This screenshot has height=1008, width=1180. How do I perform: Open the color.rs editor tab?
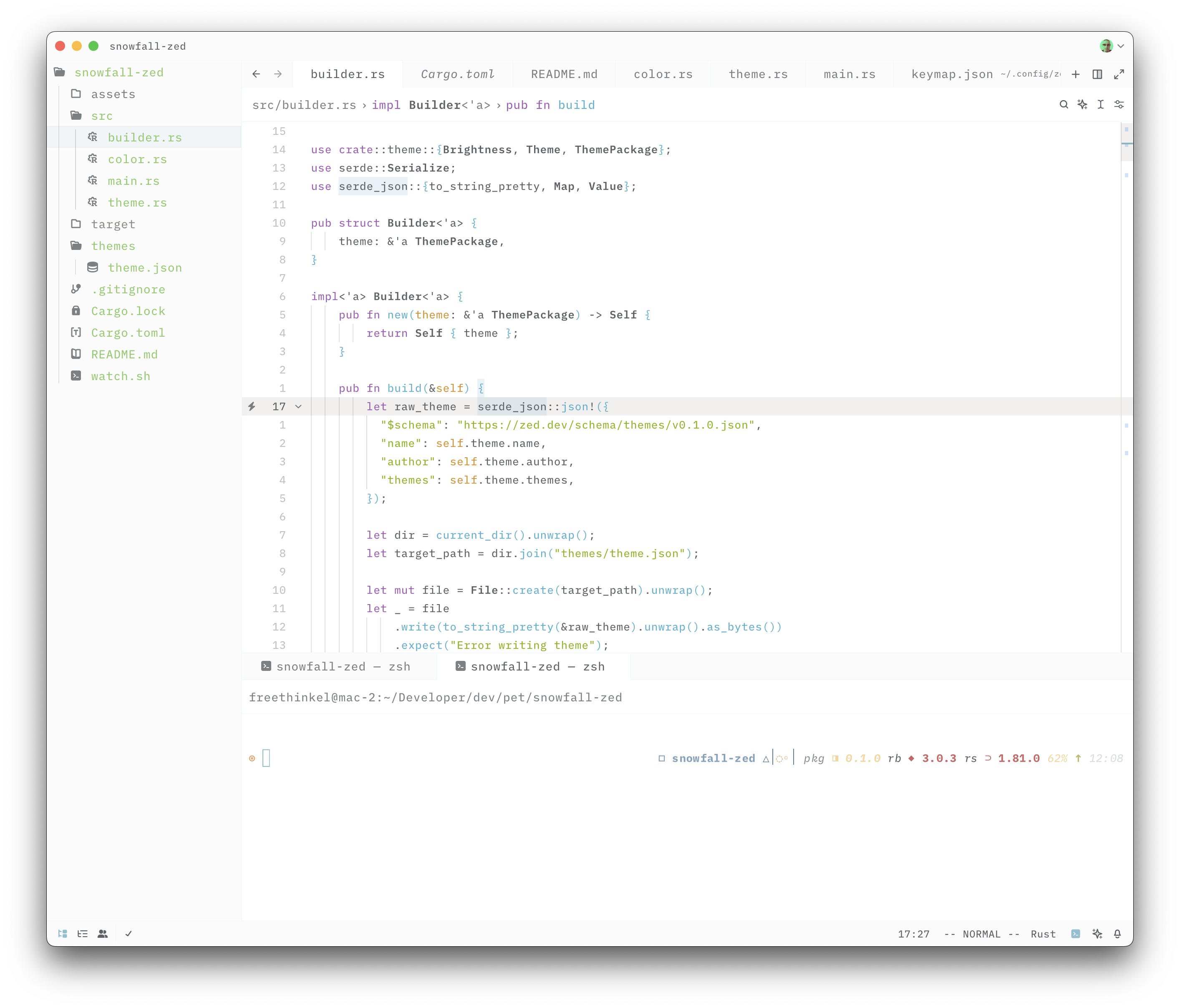(x=663, y=74)
